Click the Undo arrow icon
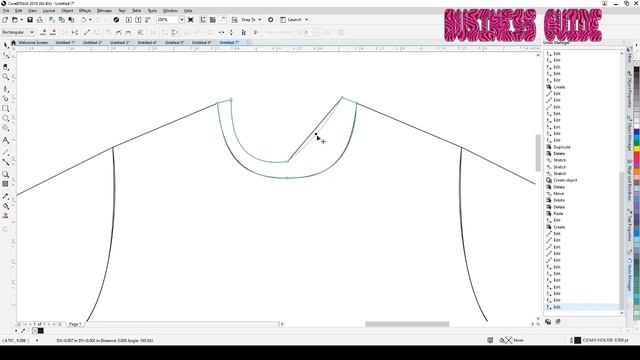The width and height of the screenshot is (640, 360). (x=83, y=20)
